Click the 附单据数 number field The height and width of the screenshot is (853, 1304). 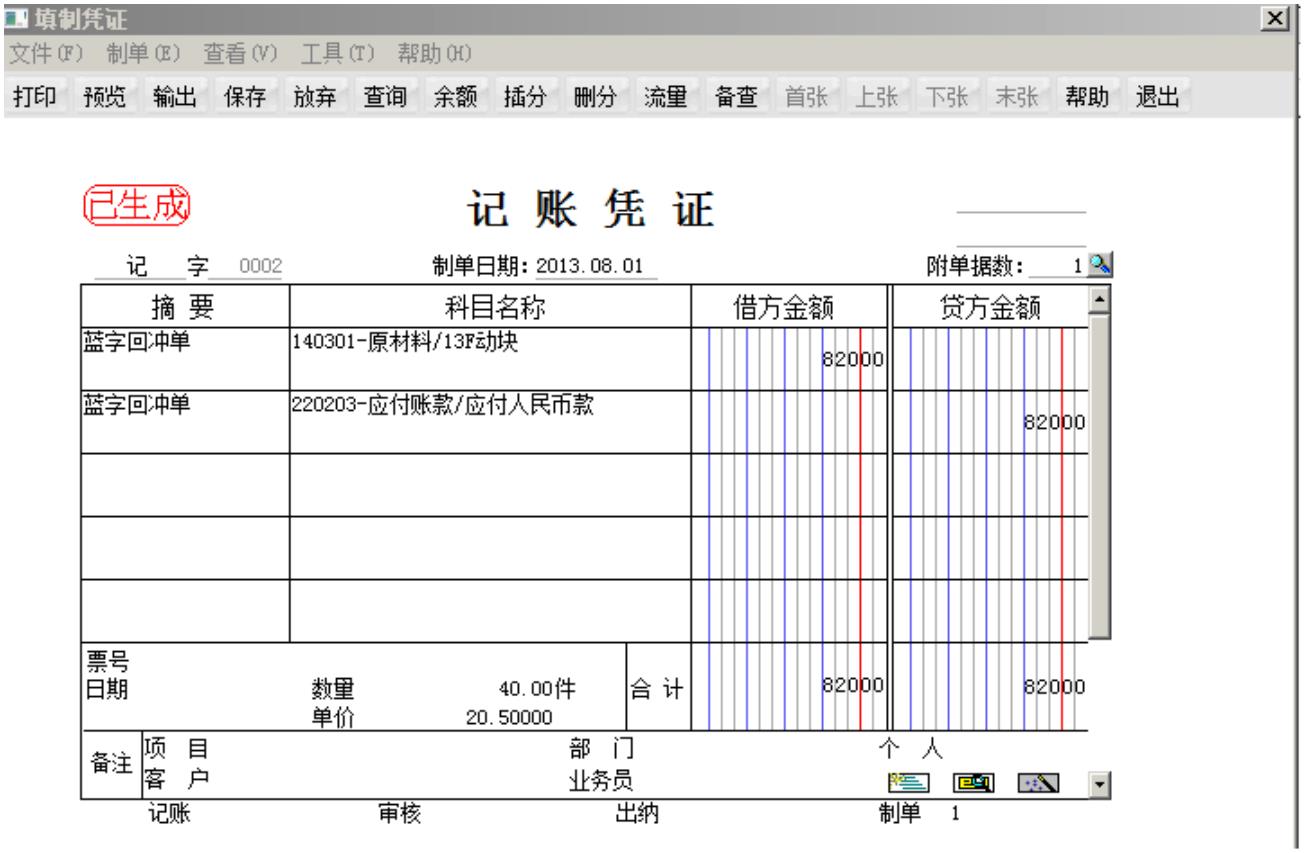click(1058, 265)
